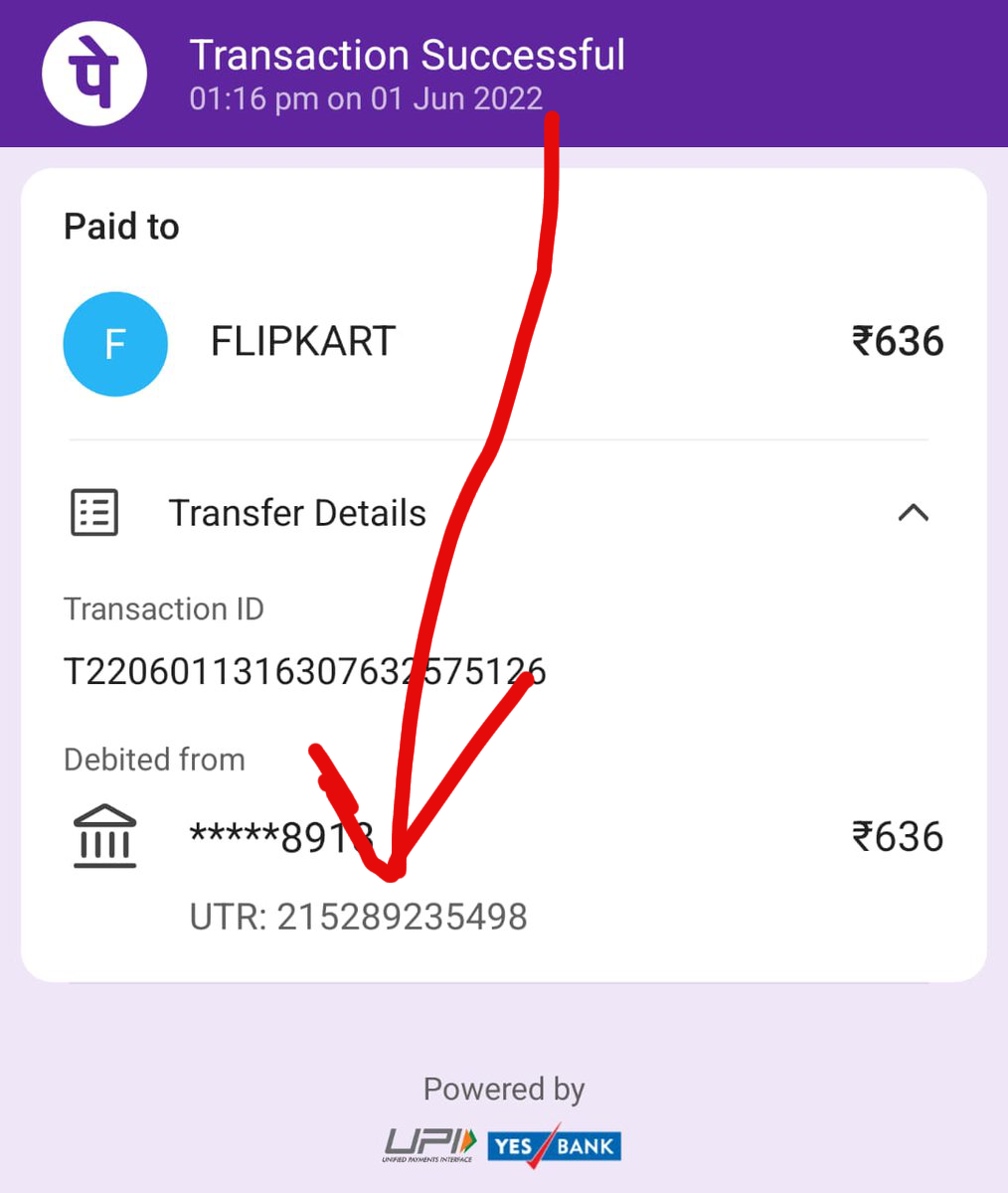Screen dimensions: 1008x1193
Task: Click the masked account number ending 8913
Action: click(x=281, y=838)
